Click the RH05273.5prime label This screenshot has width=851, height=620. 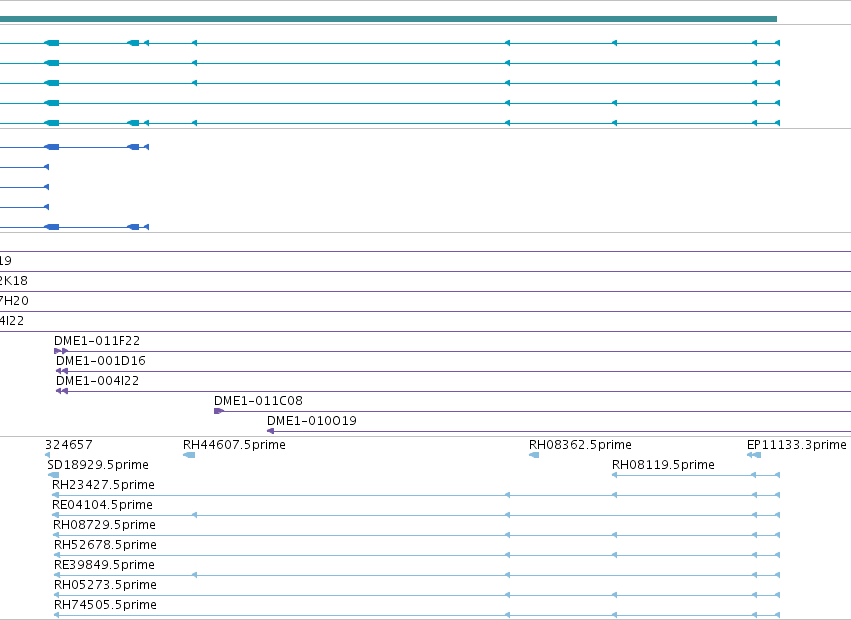click(105, 585)
